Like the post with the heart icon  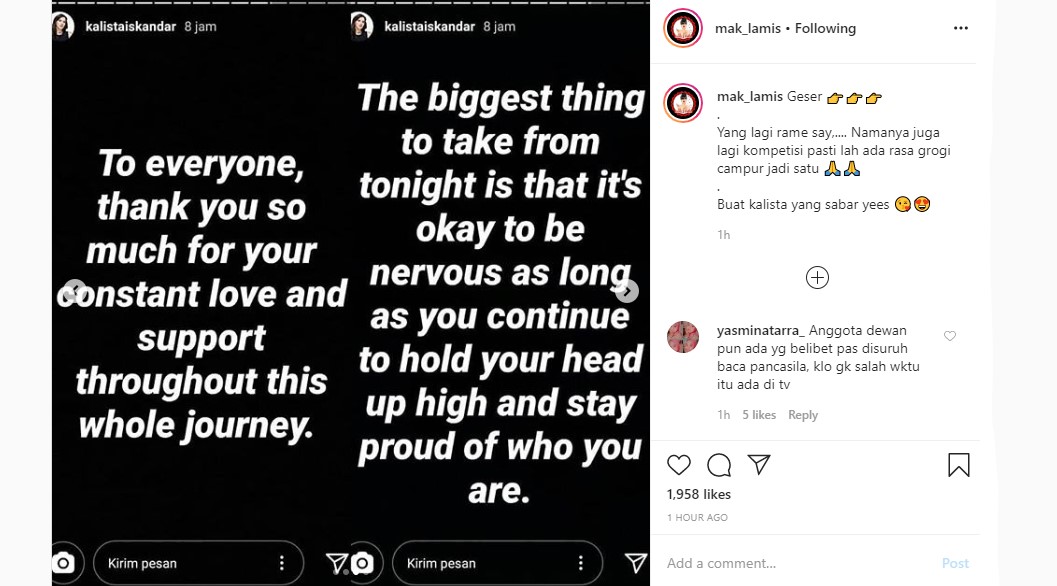pyautogui.click(x=679, y=465)
